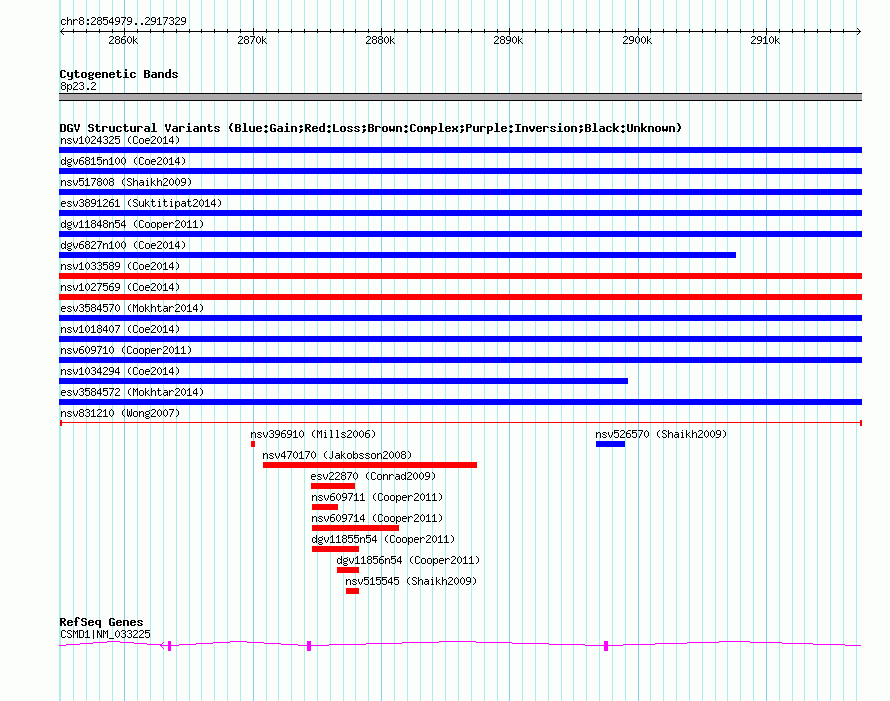
Task: Select the nsv470170 Jakobsson2008 red loss bar
Action: point(369,465)
